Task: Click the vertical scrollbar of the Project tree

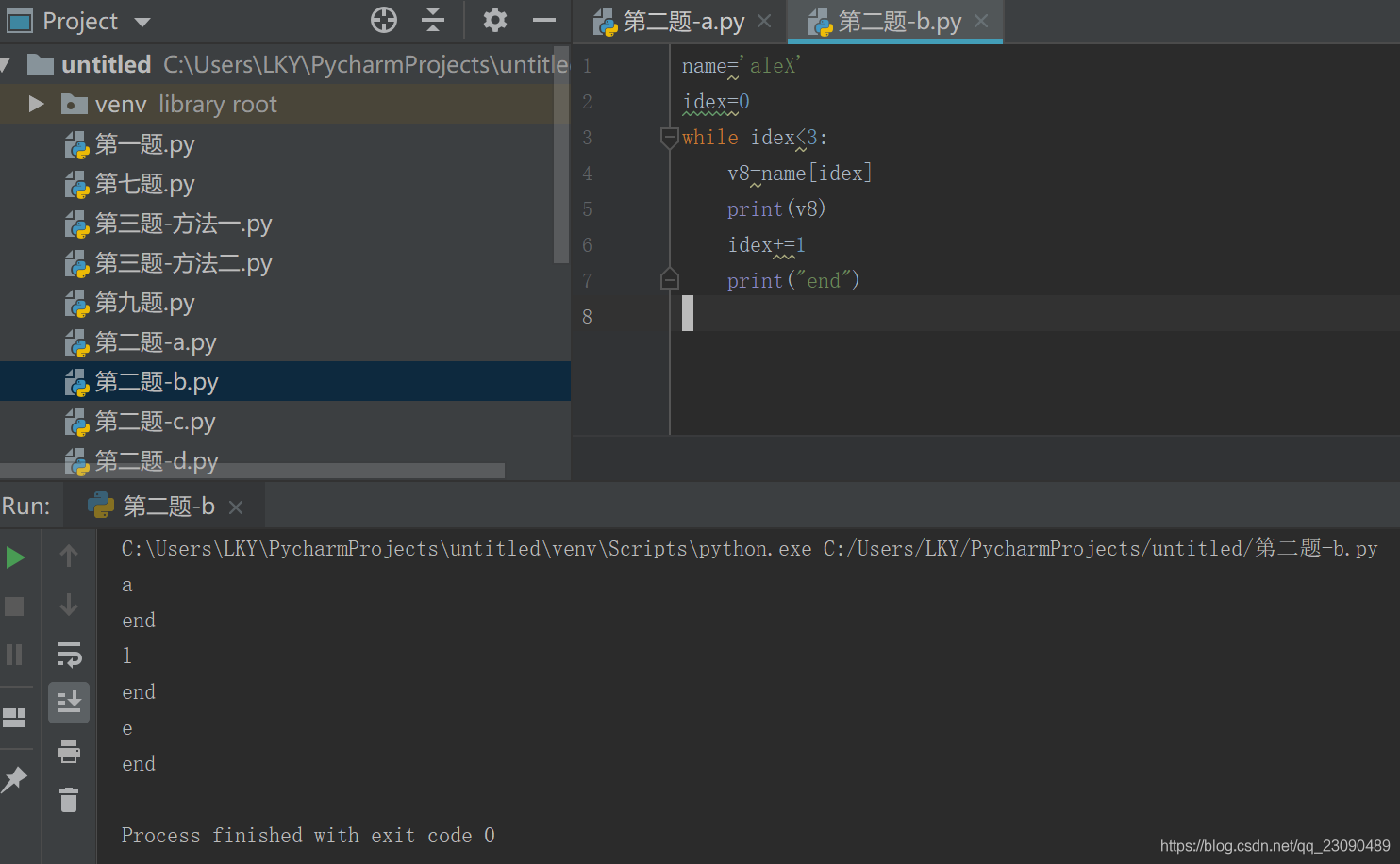Action: tap(561, 155)
